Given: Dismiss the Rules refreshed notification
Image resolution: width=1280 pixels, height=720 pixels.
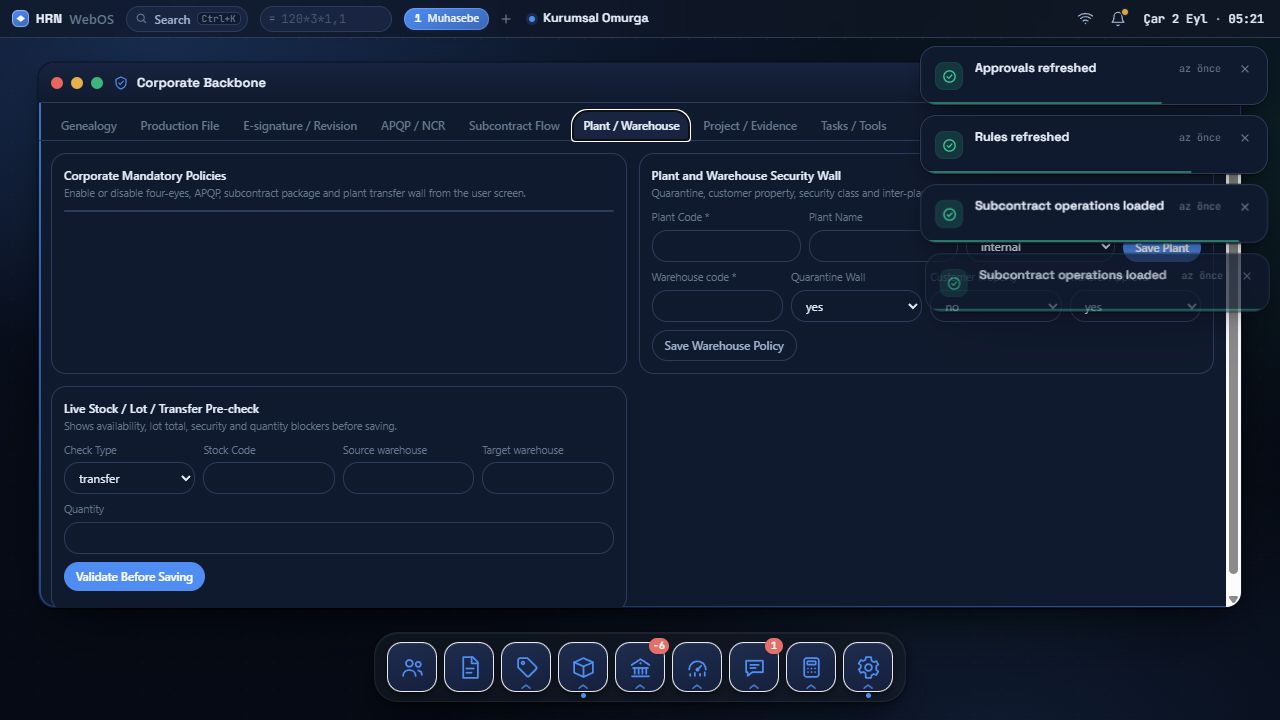Looking at the screenshot, I should point(1245,138).
